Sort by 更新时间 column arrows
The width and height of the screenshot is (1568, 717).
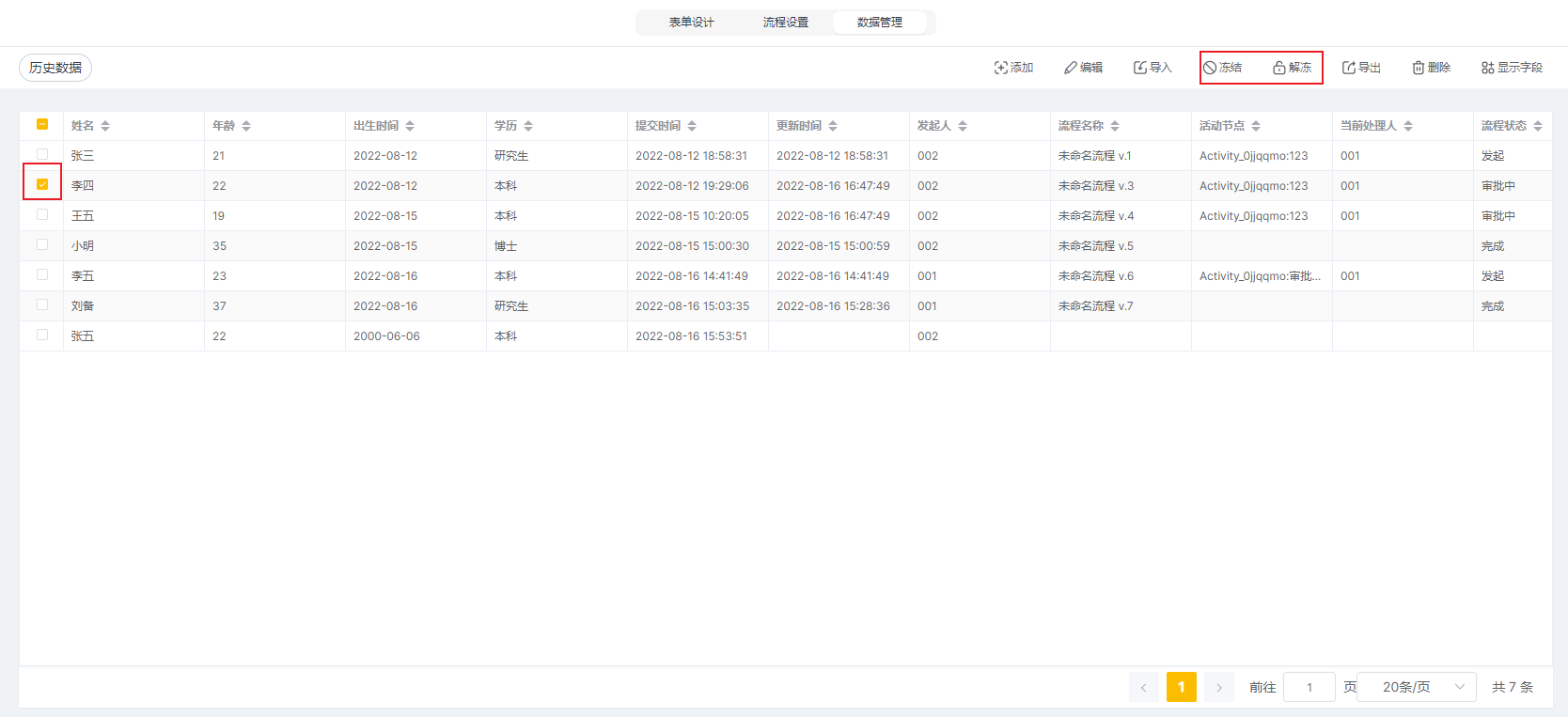click(833, 126)
